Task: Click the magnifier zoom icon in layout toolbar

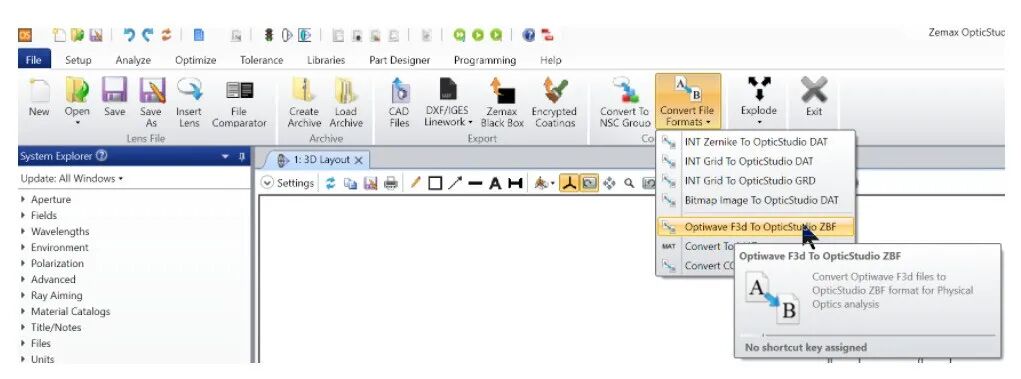Action: 628,183
